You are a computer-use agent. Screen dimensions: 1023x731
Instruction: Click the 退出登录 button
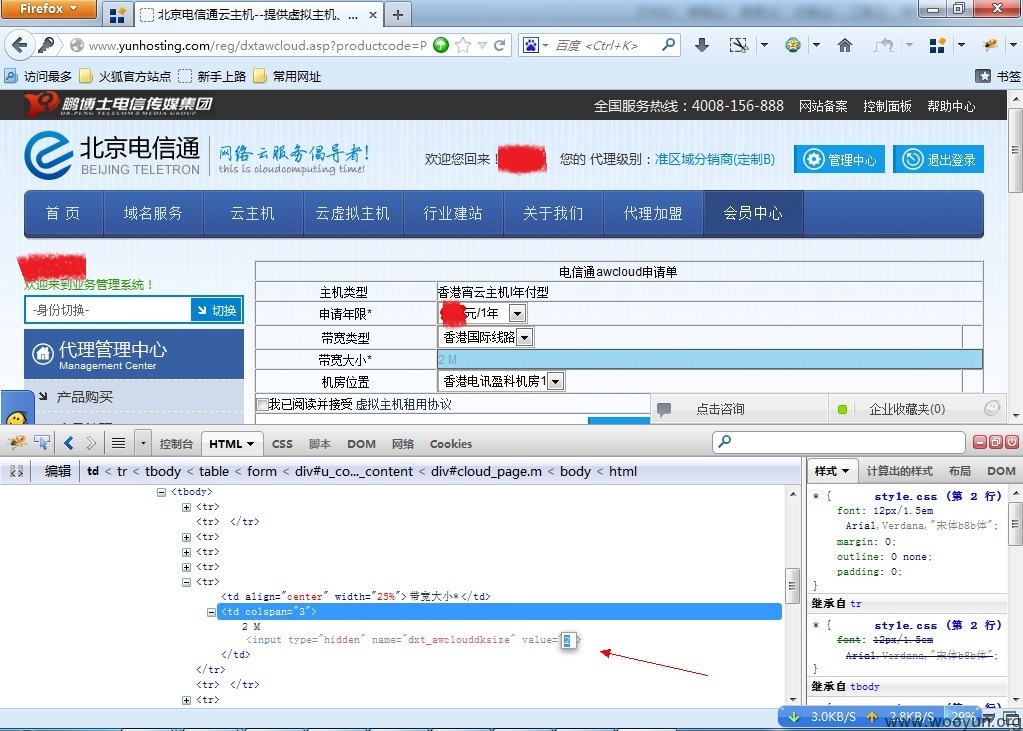pyautogui.click(x=938, y=159)
